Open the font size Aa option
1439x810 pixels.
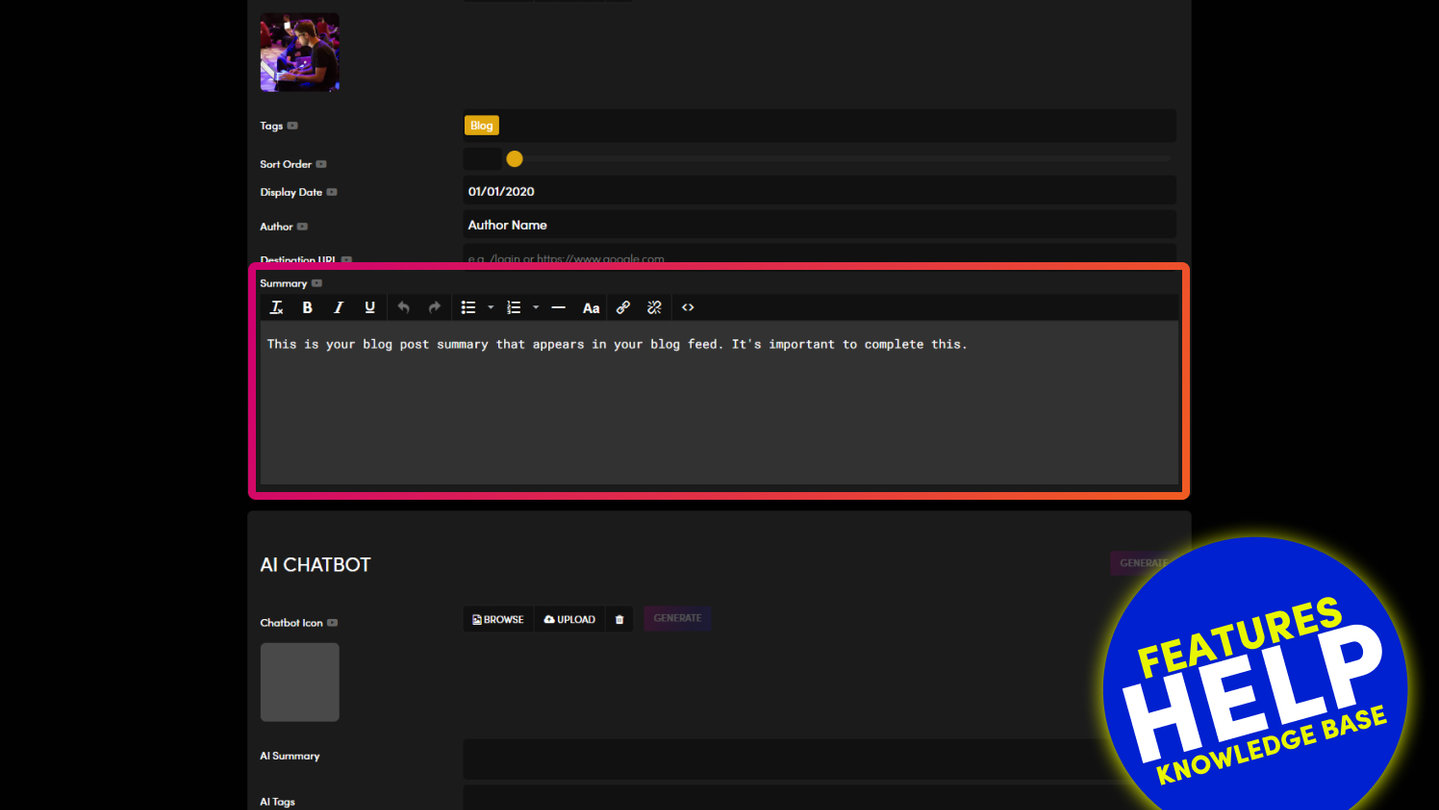click(x=591, y=308)
